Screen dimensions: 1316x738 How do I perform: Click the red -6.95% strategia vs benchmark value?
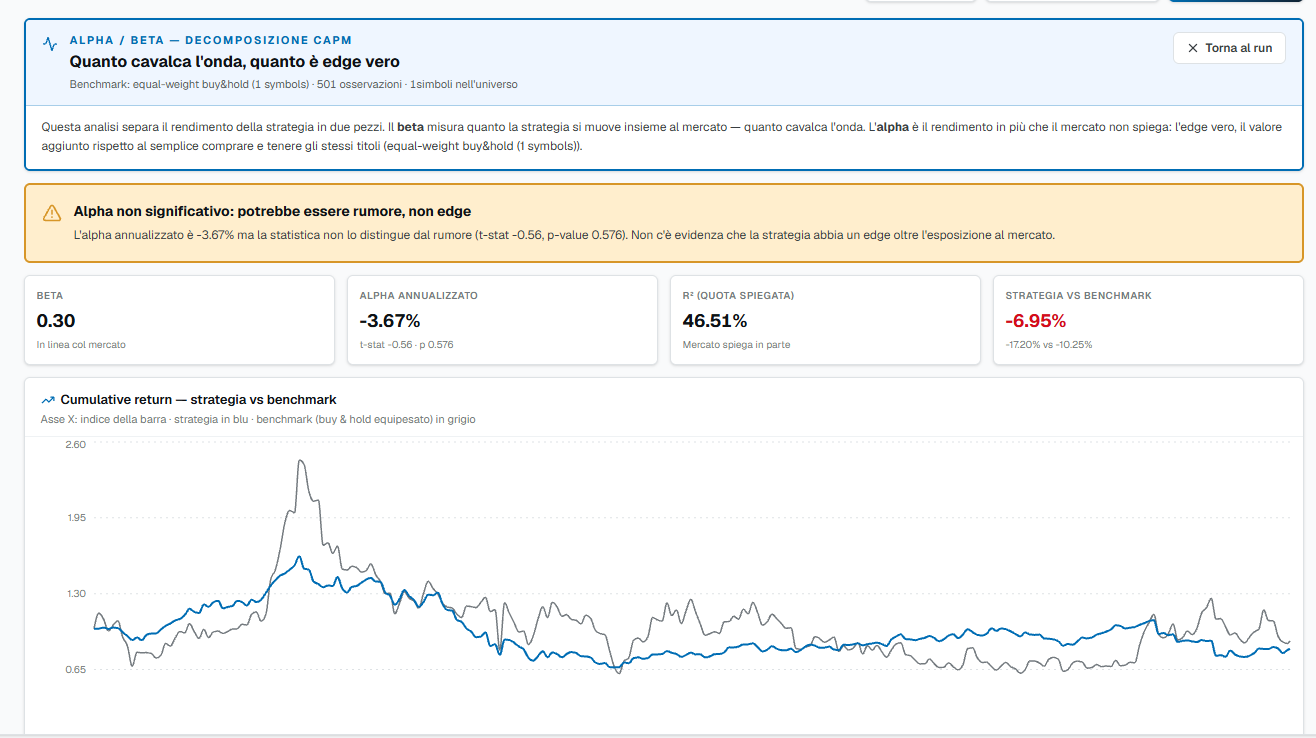1036,321
